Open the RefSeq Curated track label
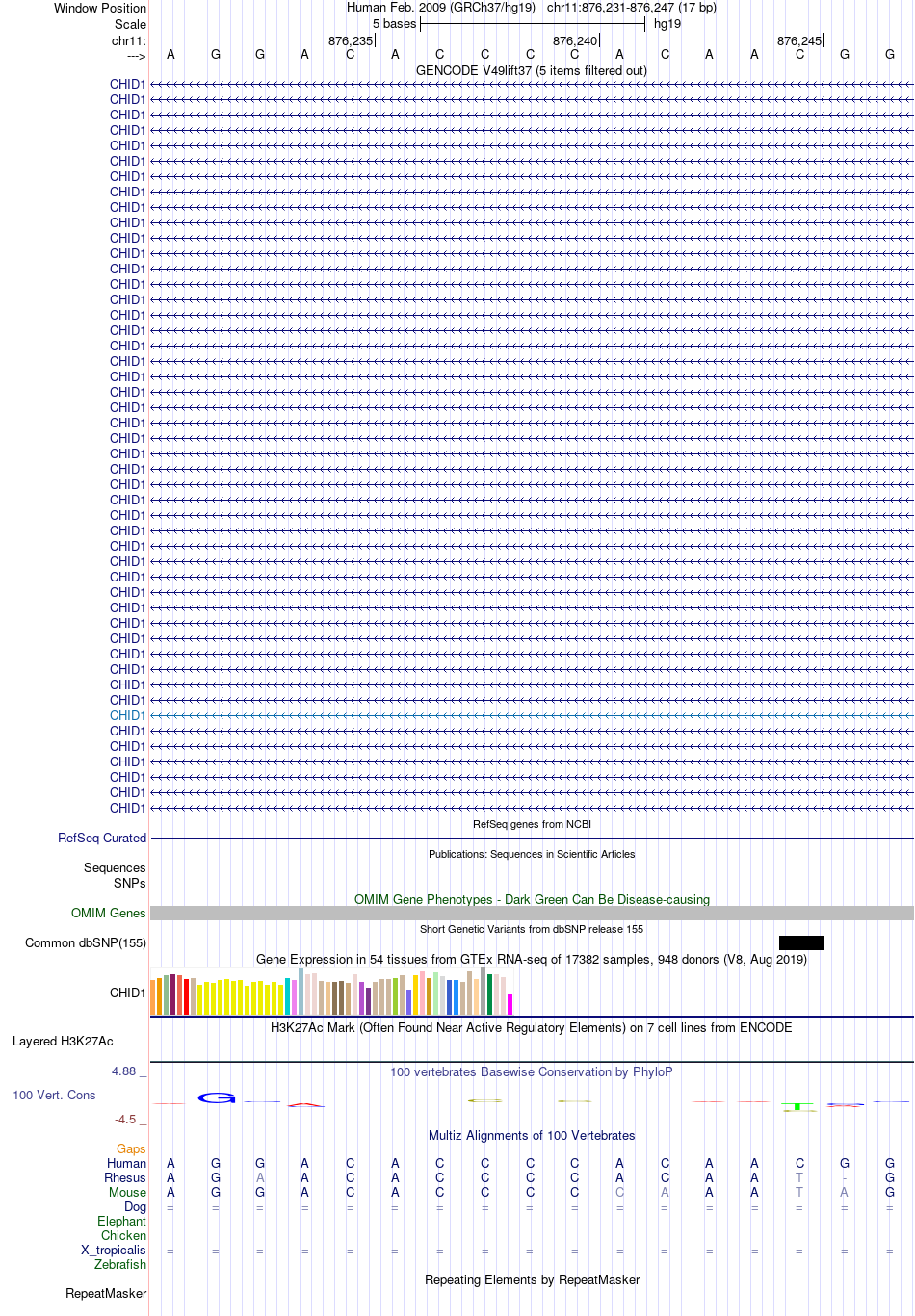915x1316 pixels. pos(102,838)
